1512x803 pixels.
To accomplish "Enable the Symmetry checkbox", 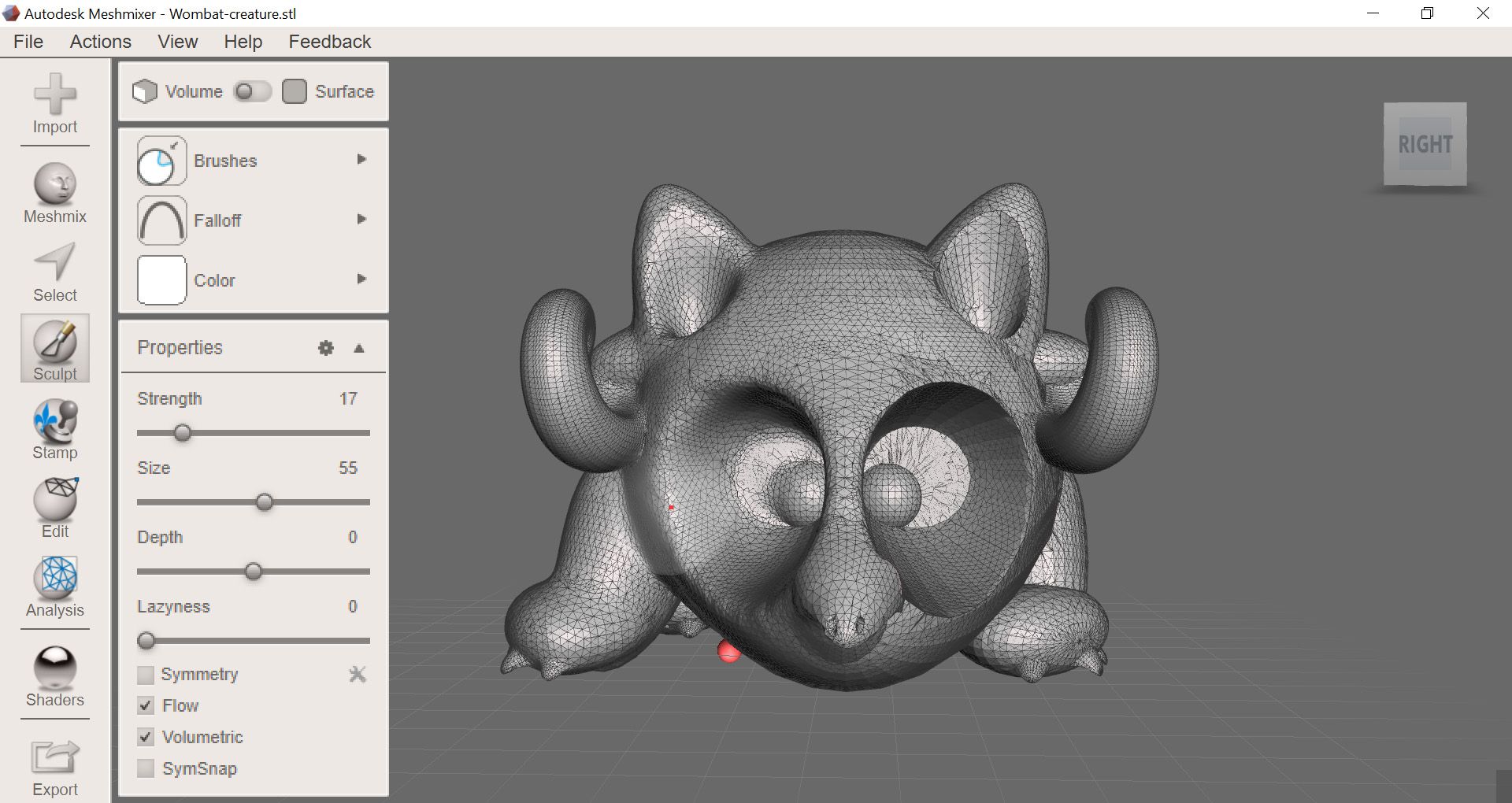I will (x=146, y=675).
